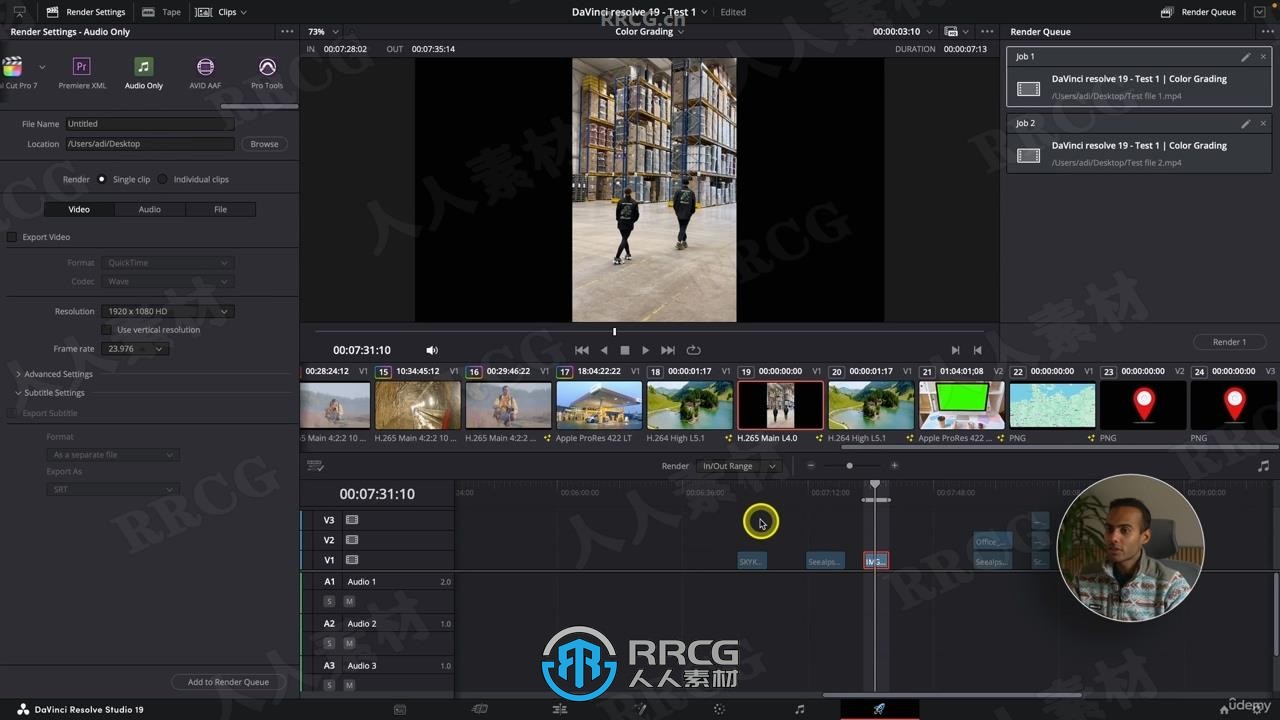Mute the Audio 2 track

pyautogui.click(x=349, y=643)
